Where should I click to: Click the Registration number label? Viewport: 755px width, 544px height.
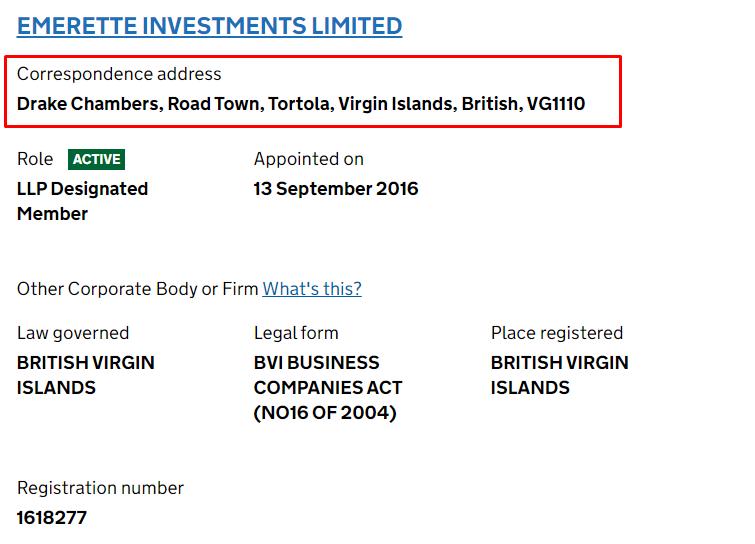click(100, 488)
